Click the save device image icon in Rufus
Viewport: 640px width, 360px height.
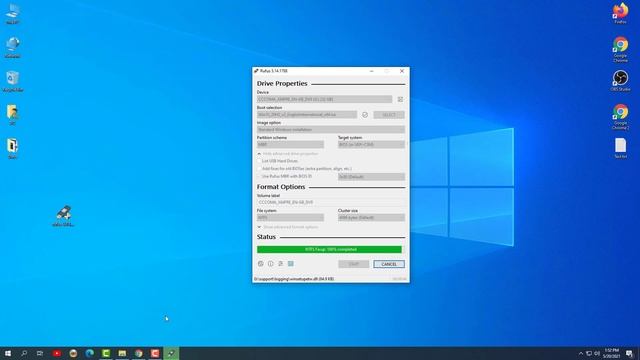[400, 99]
